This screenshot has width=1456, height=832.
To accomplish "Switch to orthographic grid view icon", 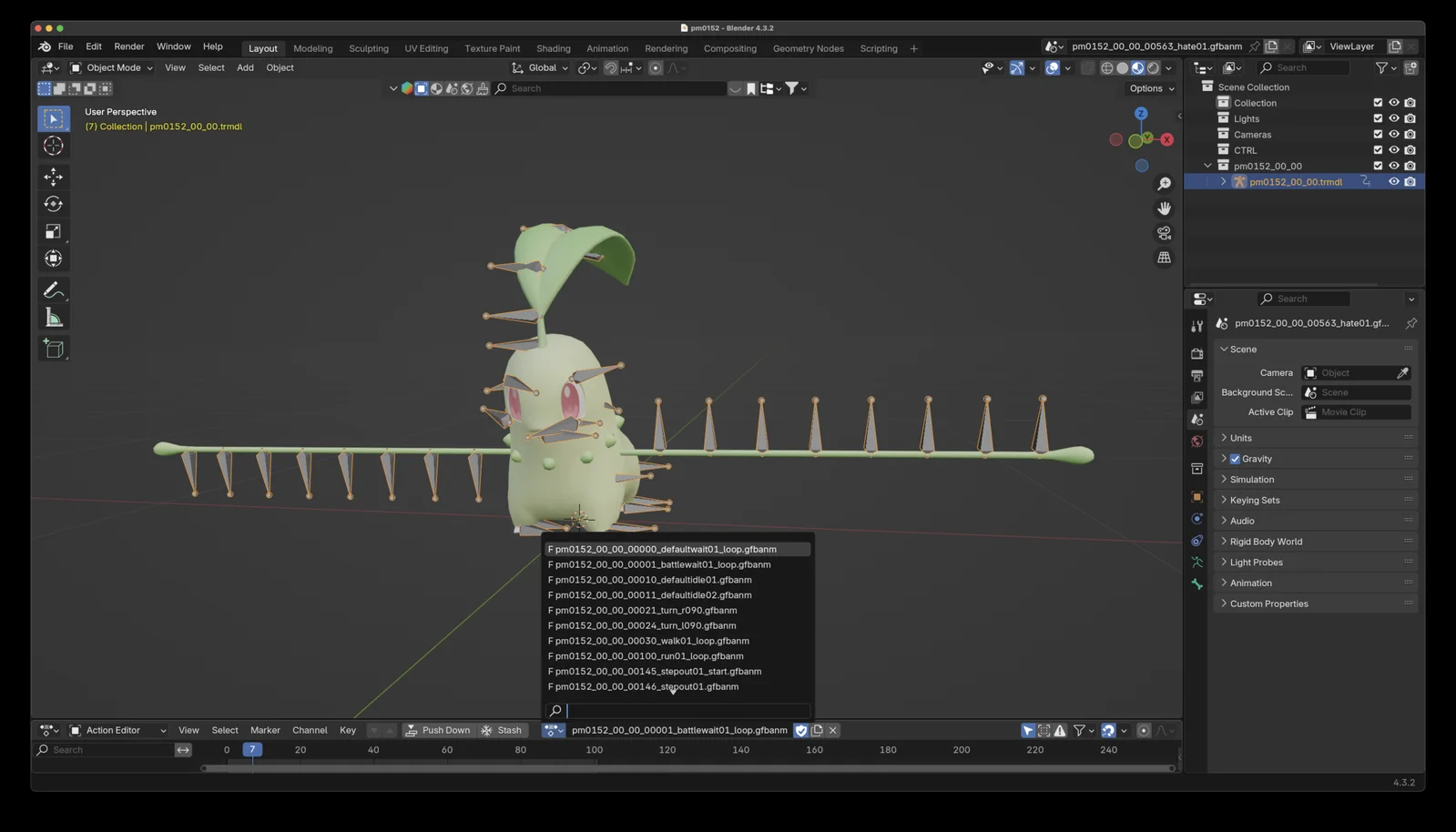I will 1164,258.
